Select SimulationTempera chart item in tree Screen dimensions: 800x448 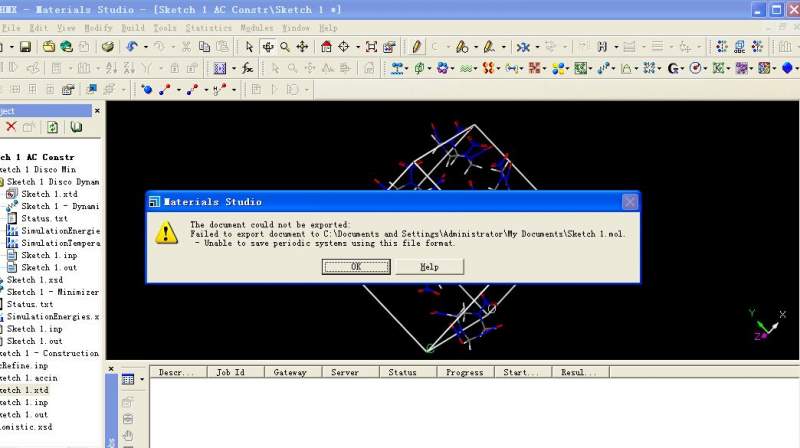pyautogui.click(x=60, y=243)
